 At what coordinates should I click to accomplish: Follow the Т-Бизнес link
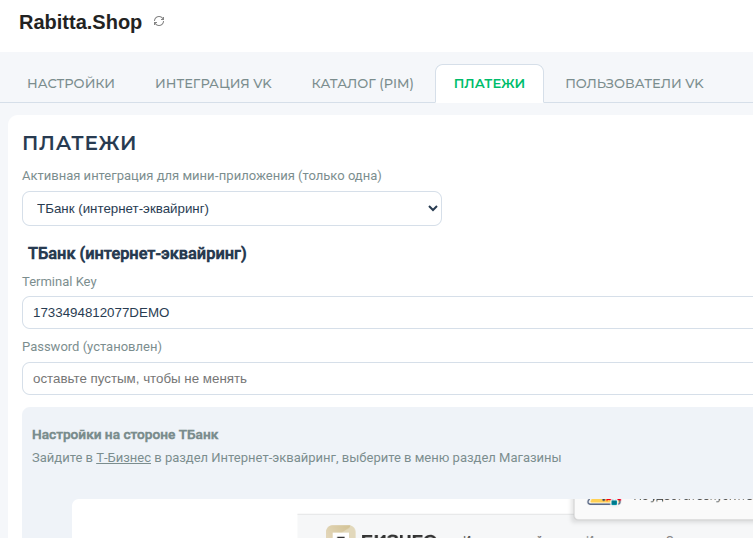pos(123,458)
